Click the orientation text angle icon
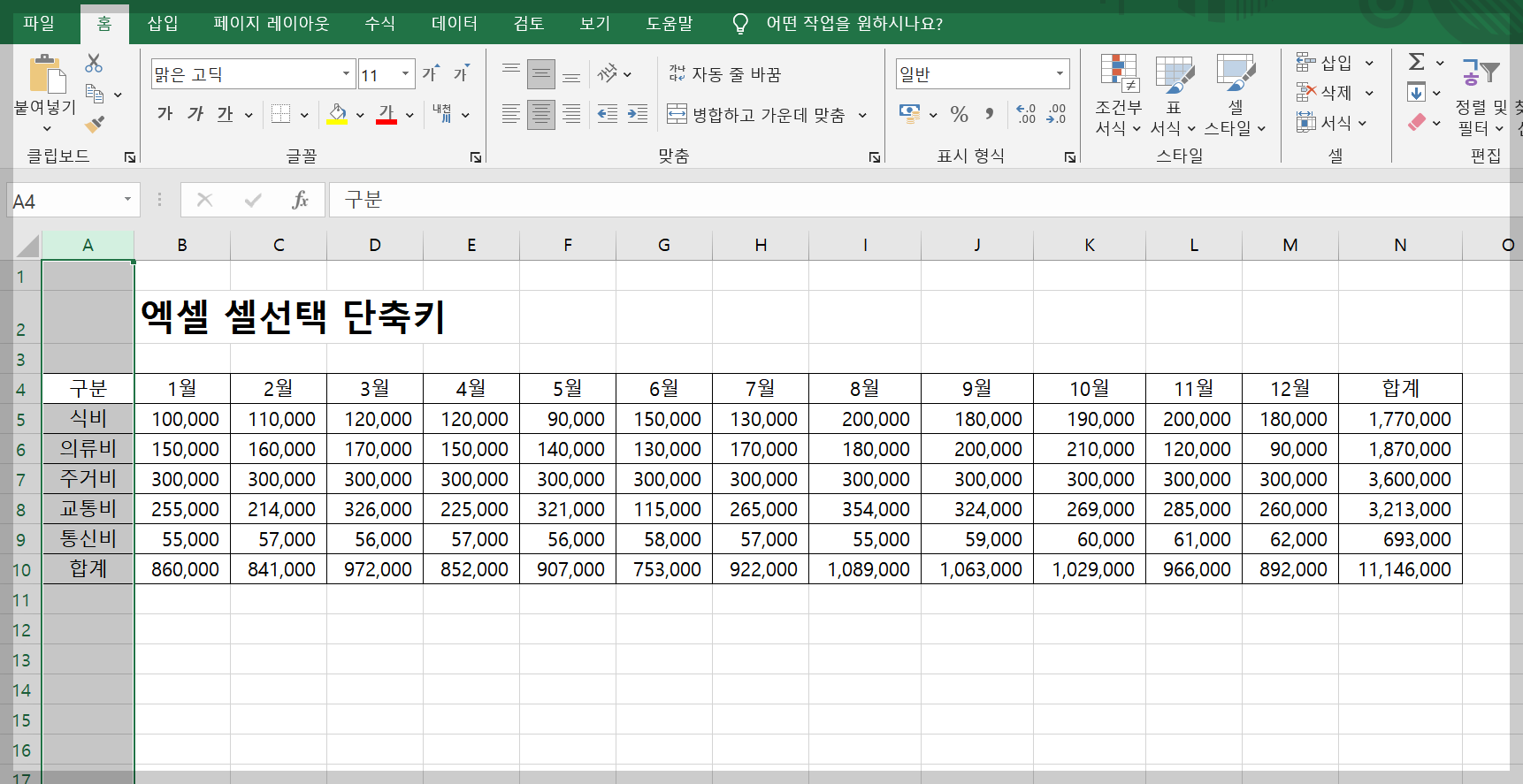 (608, 73)
